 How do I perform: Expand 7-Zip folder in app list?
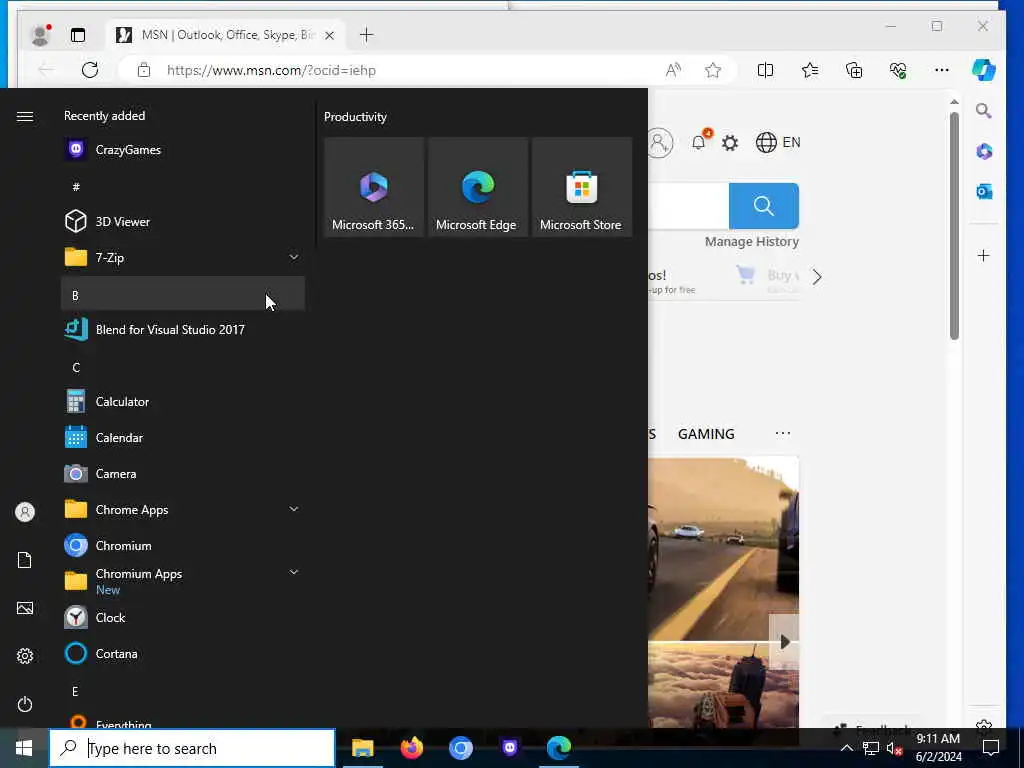click(x=294, y=257)
